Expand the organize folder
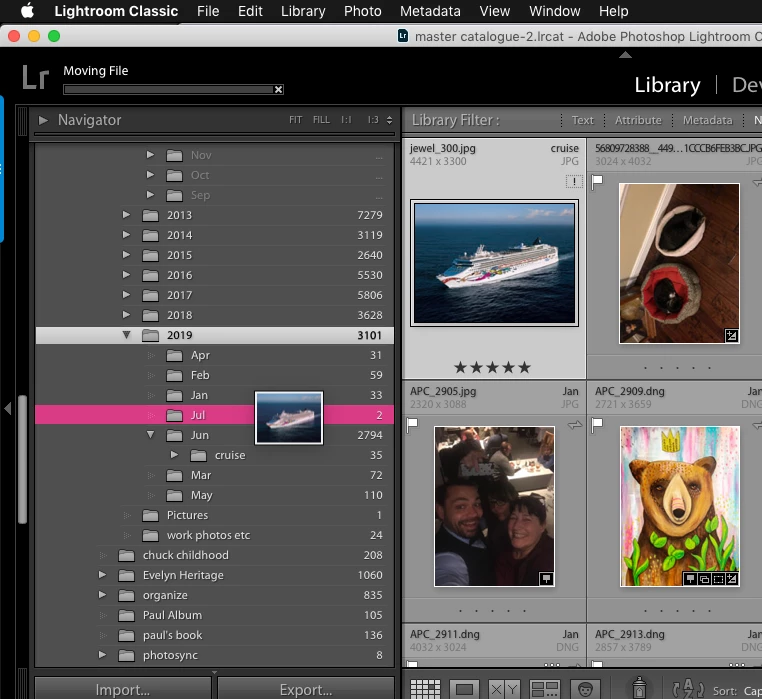 click(x=102, y=595)
